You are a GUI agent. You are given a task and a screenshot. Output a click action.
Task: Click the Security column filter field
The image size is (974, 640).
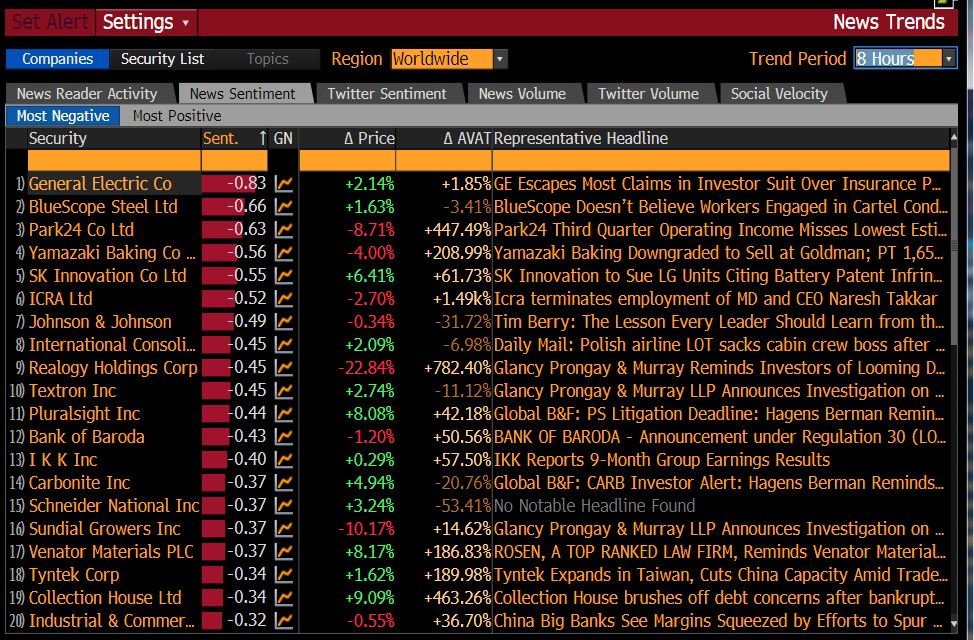[x=114, y=161]
